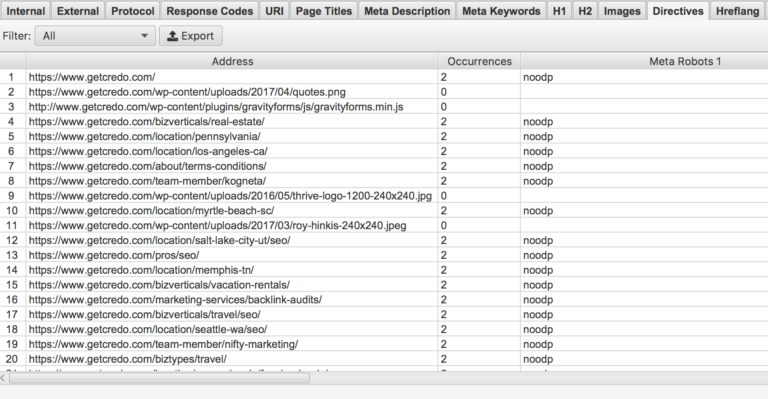Click noodp value in pennsylvania row
This screenshot has width=768, height=399.
click(x=538, y=136)
